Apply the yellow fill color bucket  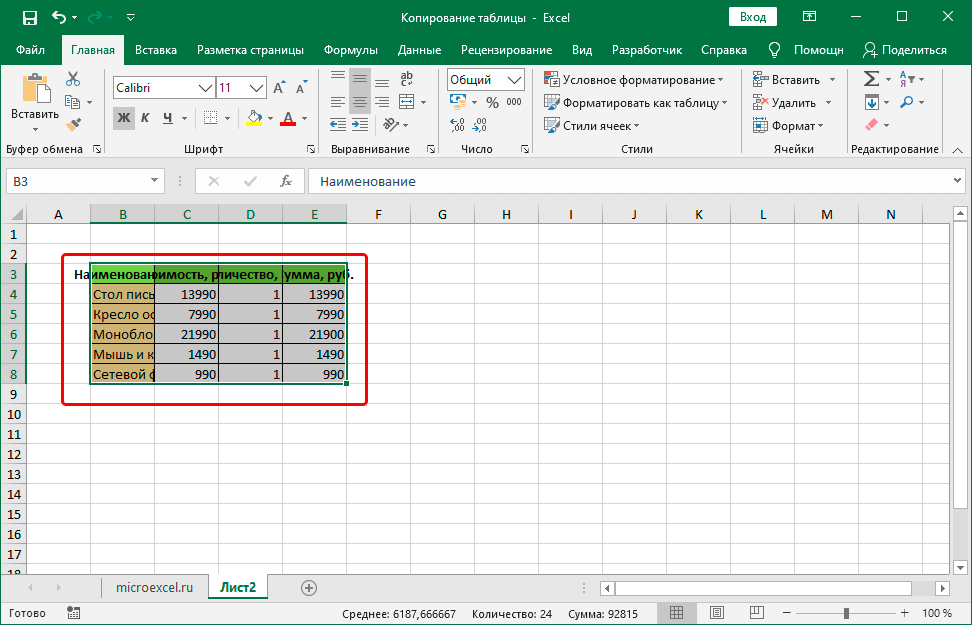coord(254,118)
